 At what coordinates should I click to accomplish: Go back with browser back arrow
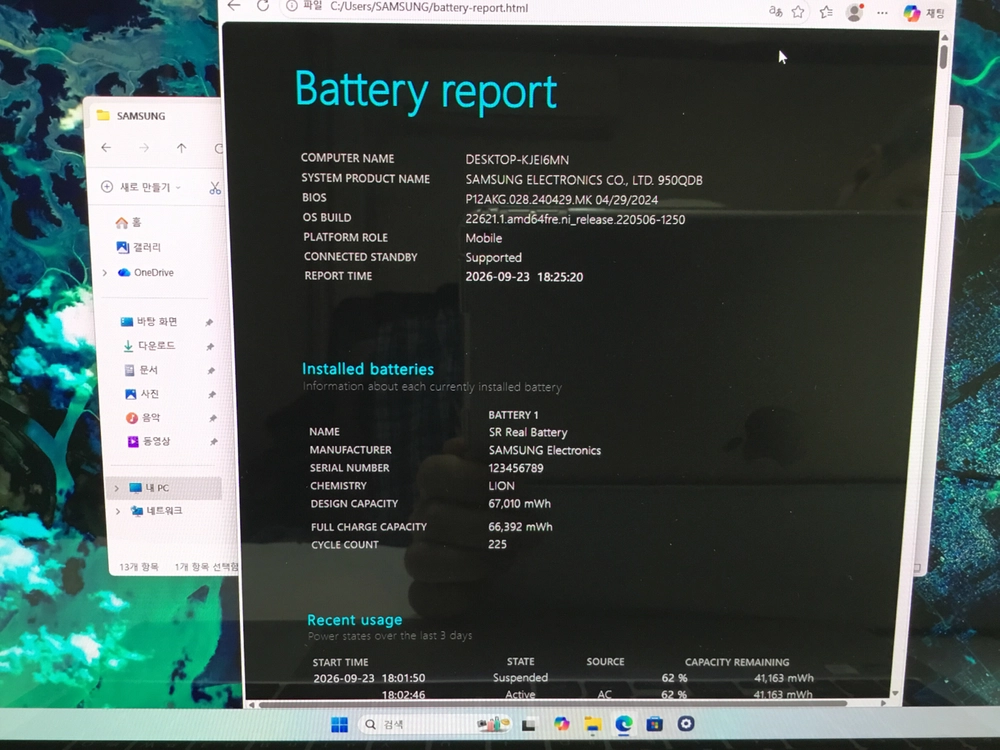(x=234, y=6)
